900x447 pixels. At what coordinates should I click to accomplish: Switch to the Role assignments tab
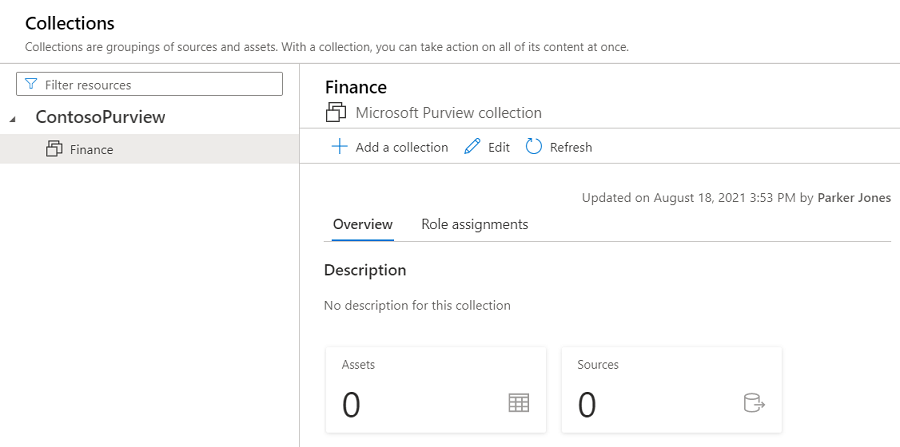point(474,224)
